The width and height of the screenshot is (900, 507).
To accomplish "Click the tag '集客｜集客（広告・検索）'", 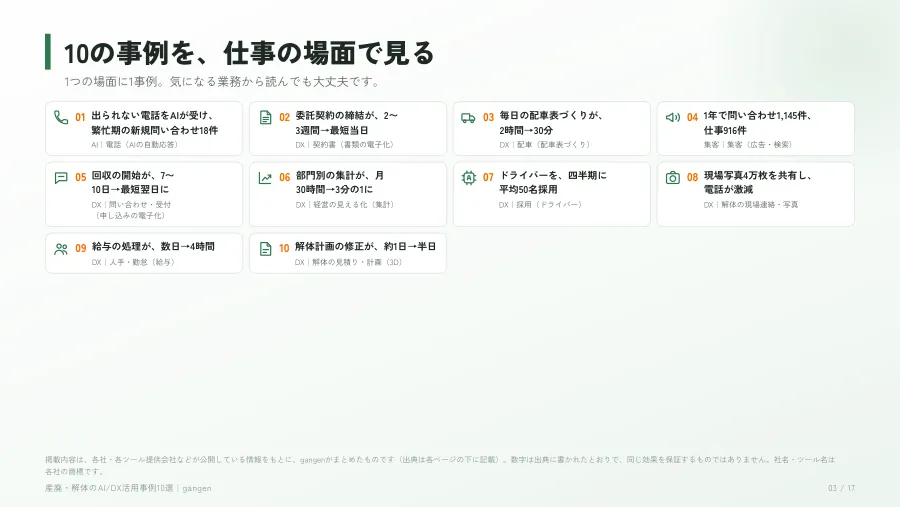I will (749, 145).
